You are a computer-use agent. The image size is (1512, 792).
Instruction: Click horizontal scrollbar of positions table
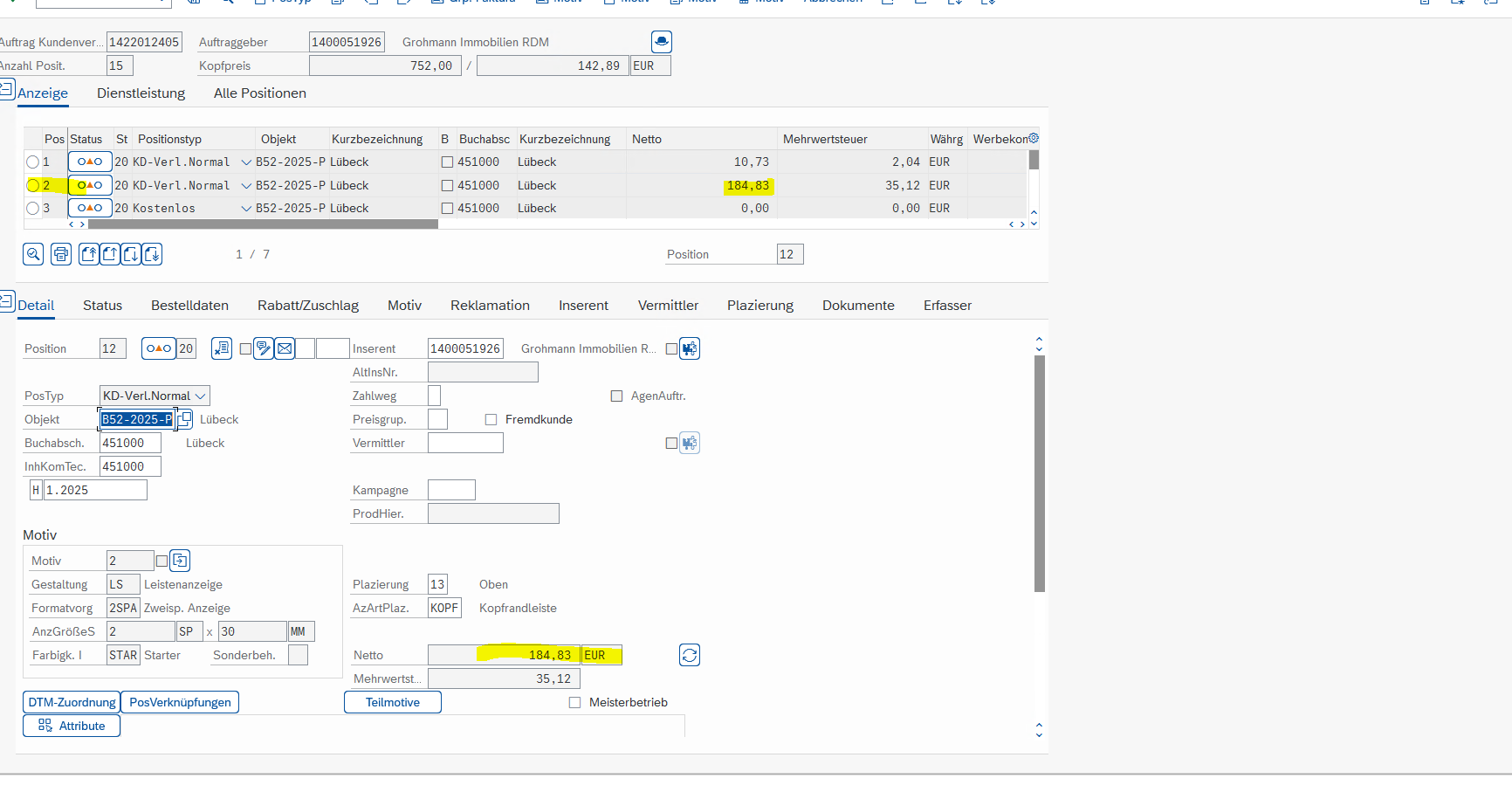263,224
